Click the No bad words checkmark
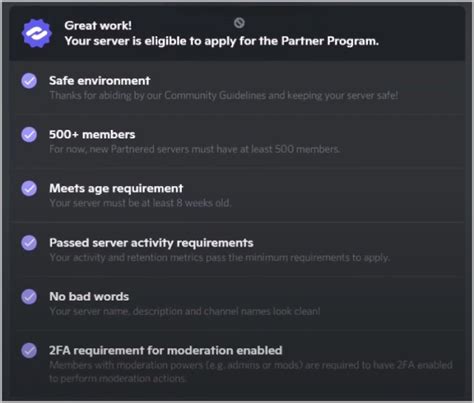This screenshot has height=403, width=474. click(29, 297)
